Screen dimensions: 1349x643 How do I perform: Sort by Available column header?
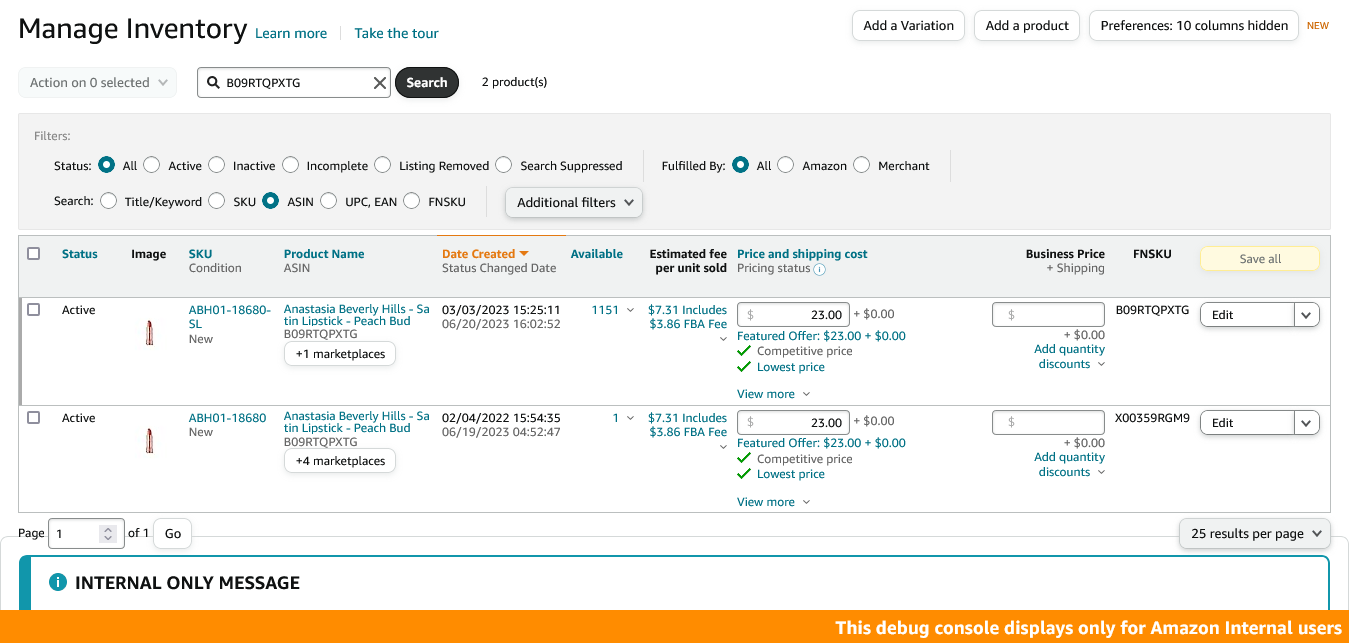[597, 254]
